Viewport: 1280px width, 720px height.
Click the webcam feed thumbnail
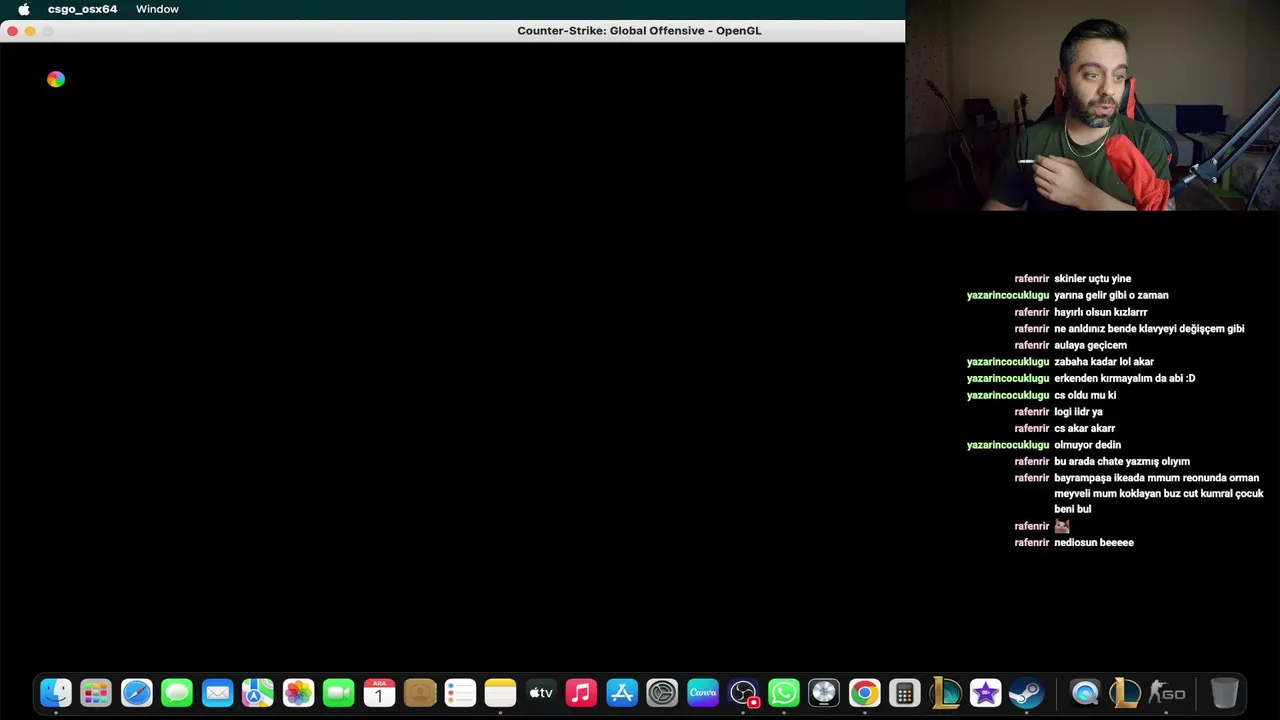point(1092,105)
